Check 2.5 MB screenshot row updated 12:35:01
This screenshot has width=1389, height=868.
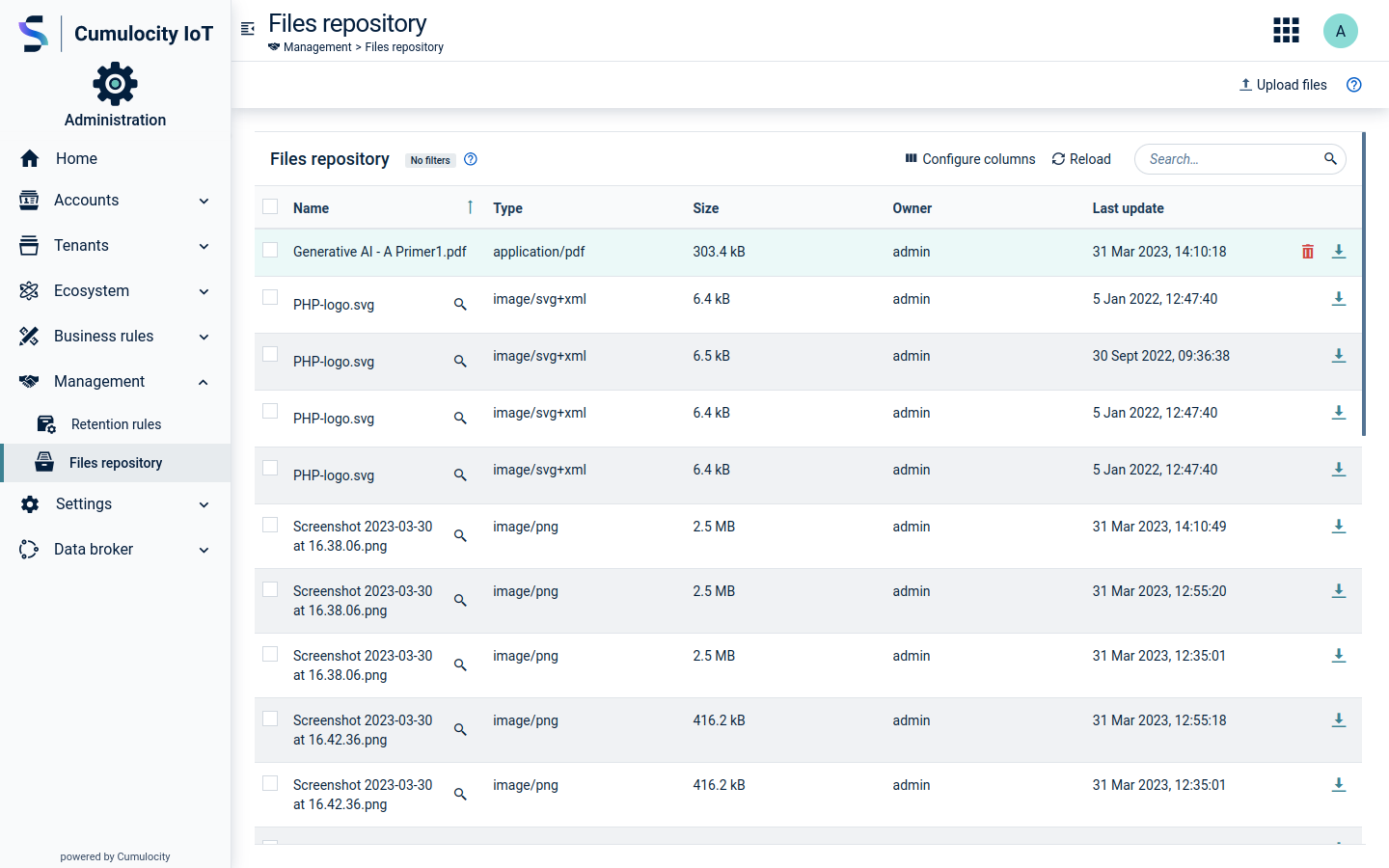click(270, 654)
